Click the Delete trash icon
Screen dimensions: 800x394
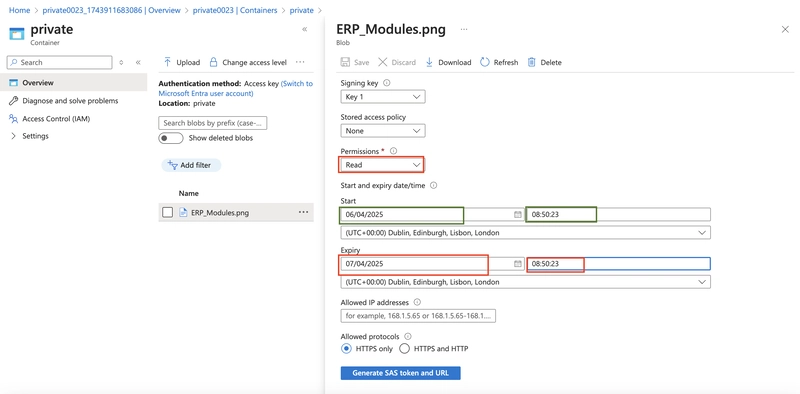pyautogui.click(x=532, y=62)
